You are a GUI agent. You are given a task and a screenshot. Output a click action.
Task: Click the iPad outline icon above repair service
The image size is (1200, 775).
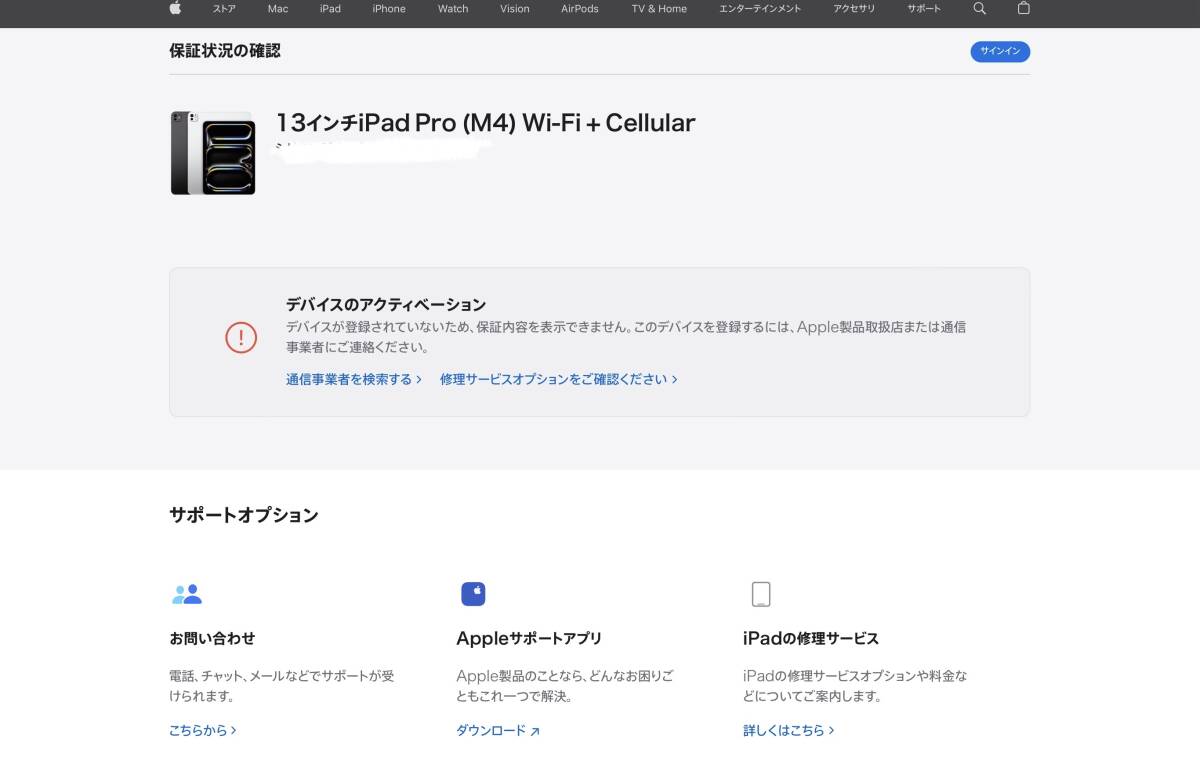761,594
